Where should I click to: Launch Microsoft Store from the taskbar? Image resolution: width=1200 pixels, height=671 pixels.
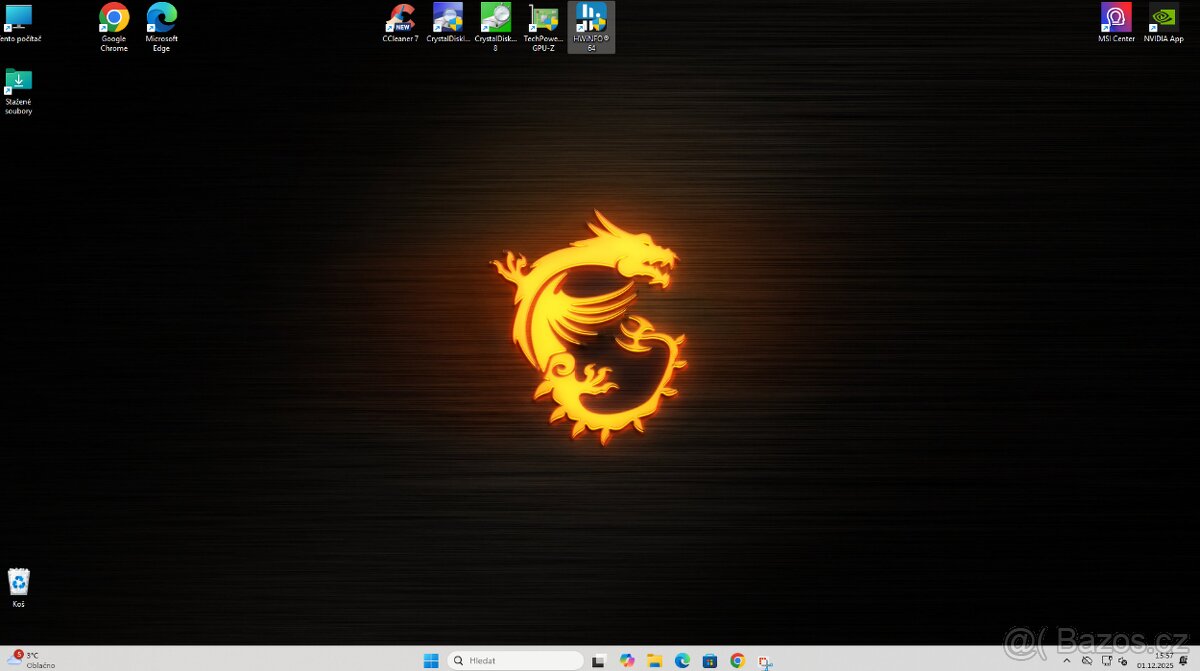710,660
